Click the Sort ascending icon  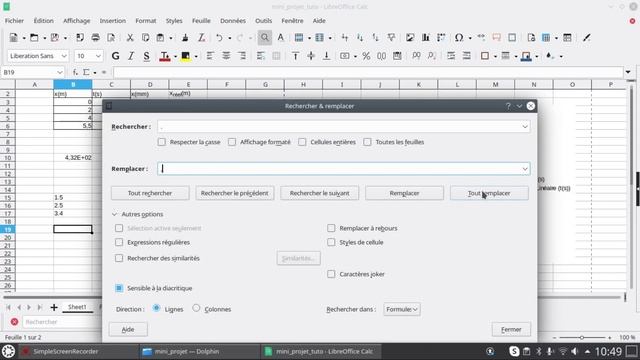360,38
